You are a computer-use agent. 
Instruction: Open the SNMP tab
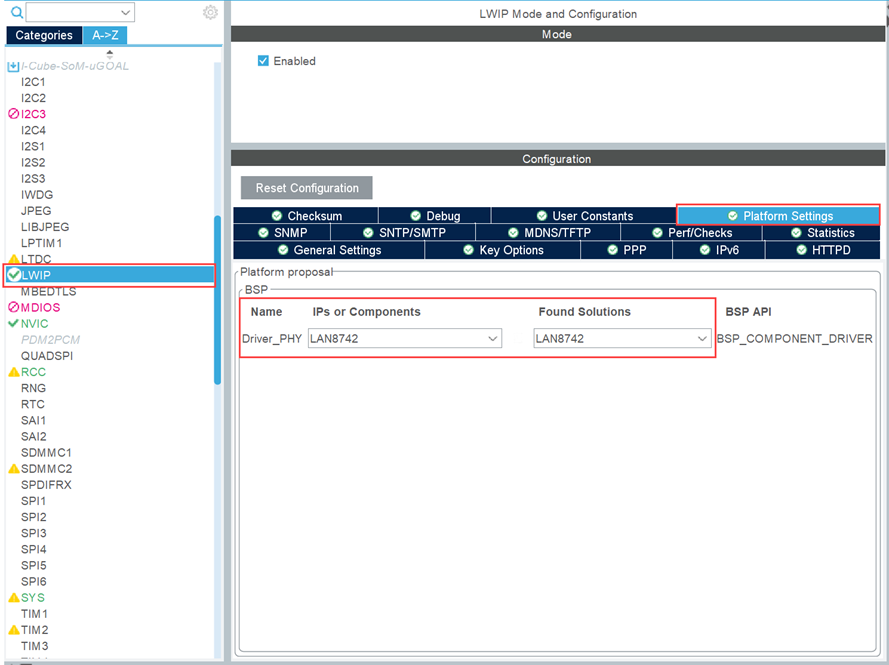pyautogui.click(x=282, y=232)
